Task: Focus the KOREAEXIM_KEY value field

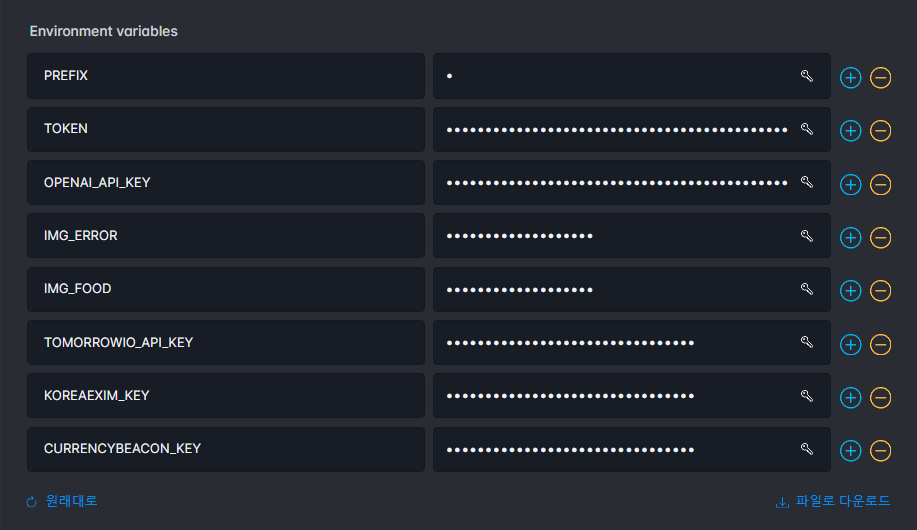Action: coord(632,395)
